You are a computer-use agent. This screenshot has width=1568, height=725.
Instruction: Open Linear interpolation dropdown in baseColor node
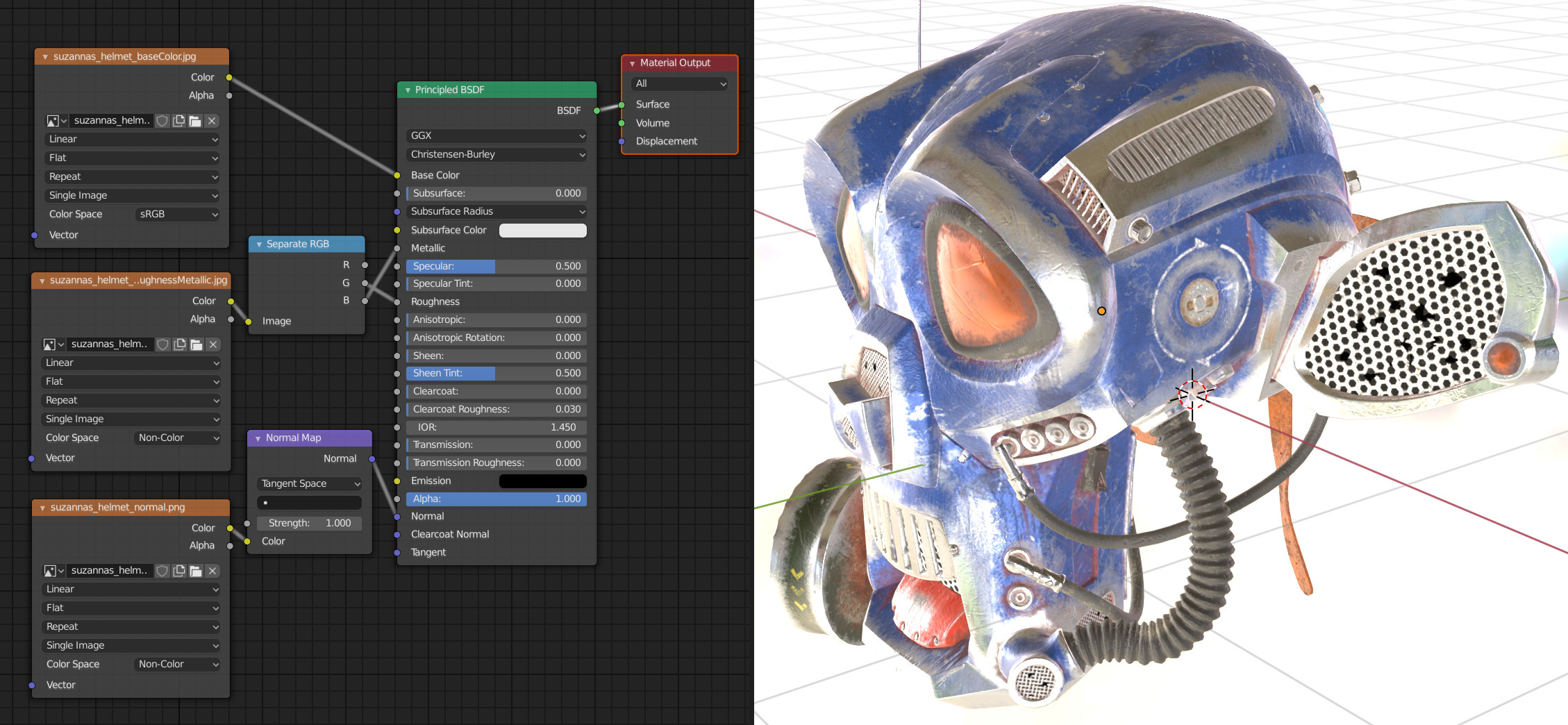(132, 140)
